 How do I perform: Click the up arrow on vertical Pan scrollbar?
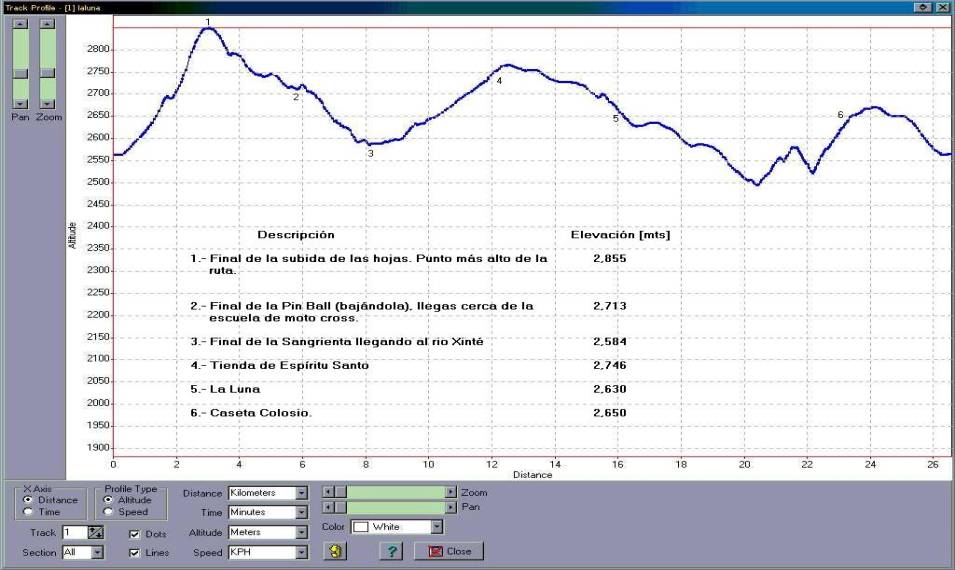click(20, 23)
